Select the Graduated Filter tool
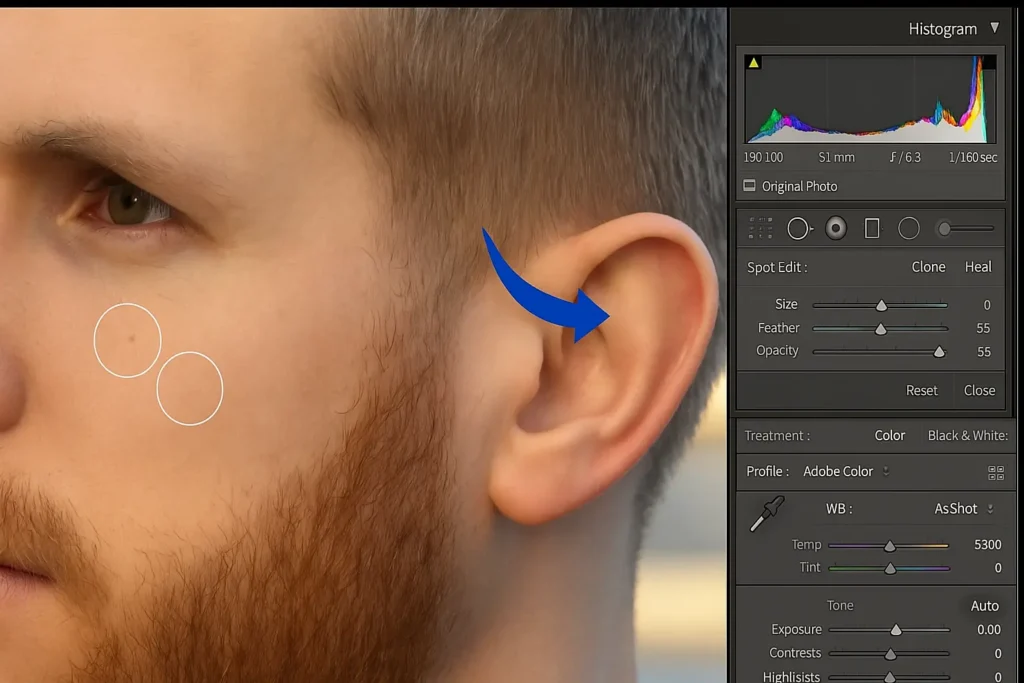Screen dimensions: 1024x683 tap(871, 228)
